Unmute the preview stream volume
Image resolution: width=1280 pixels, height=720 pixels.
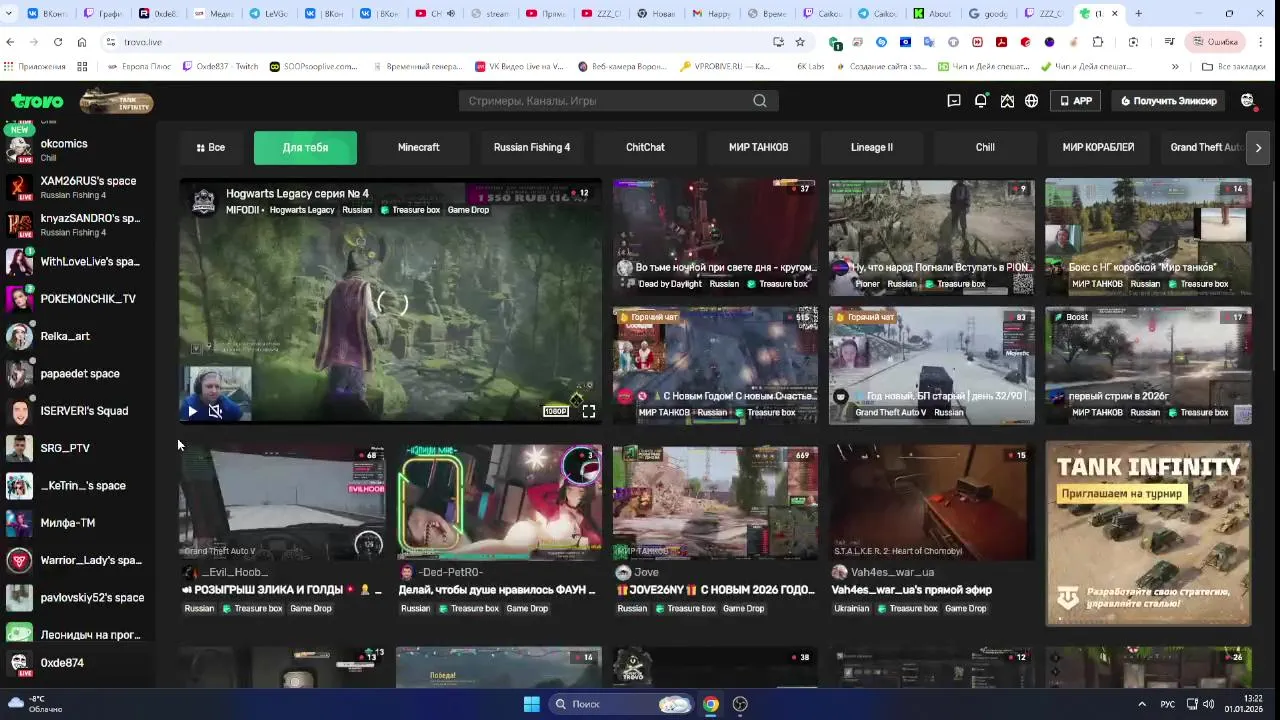pyautogui.click(x=215, y=411)
